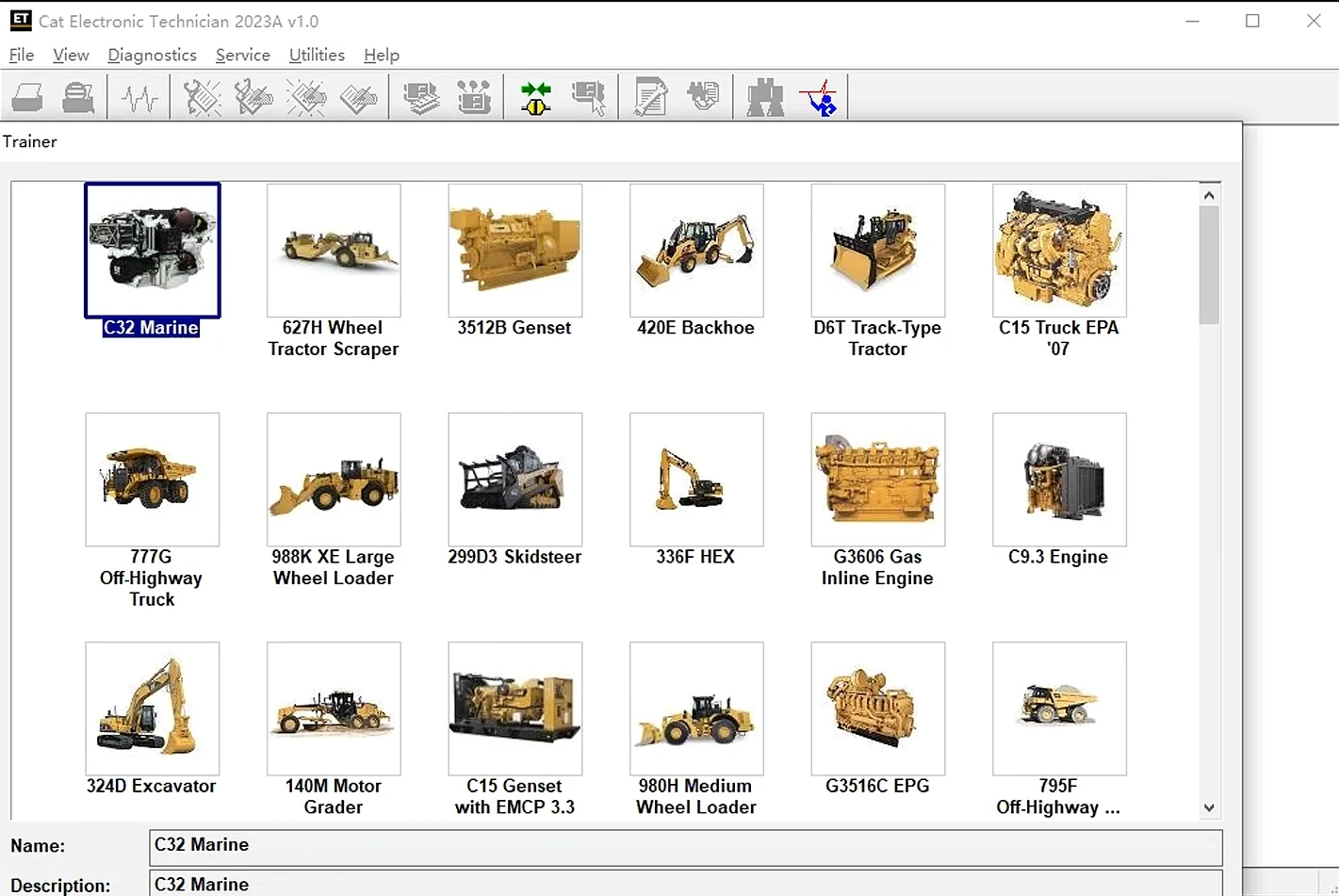The width and height of the screenshot is (1339, 896).
Task: Open the File menu
Action: (x=22, y=55)
